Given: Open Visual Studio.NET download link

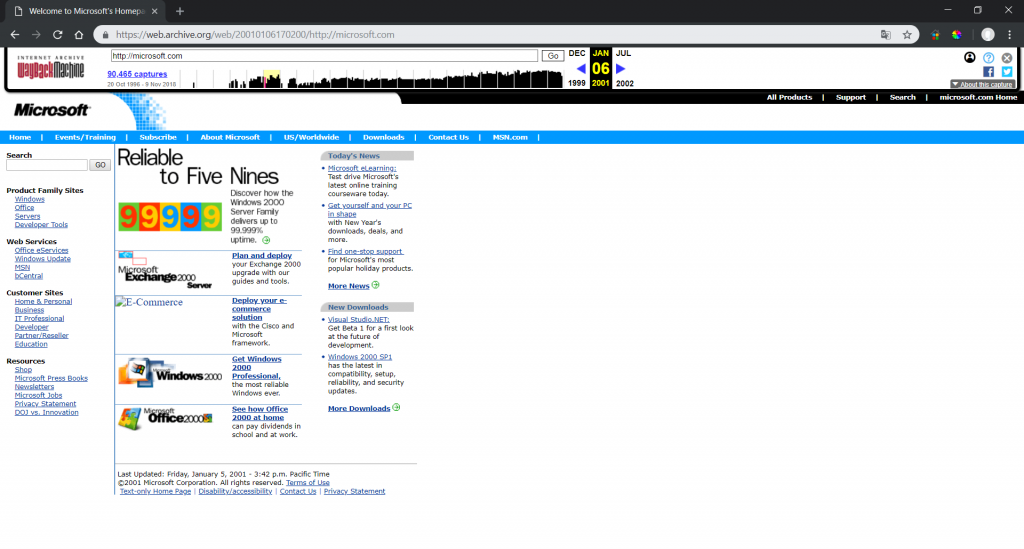Looking at the screenshot, I should coord(359,320).
